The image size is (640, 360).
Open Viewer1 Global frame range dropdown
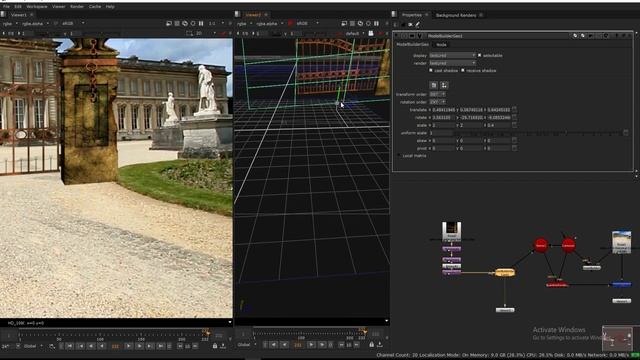point(33,346)
